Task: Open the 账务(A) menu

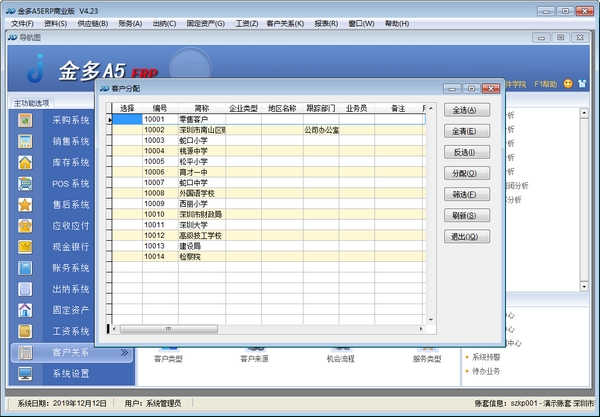Action: (130, 24)
